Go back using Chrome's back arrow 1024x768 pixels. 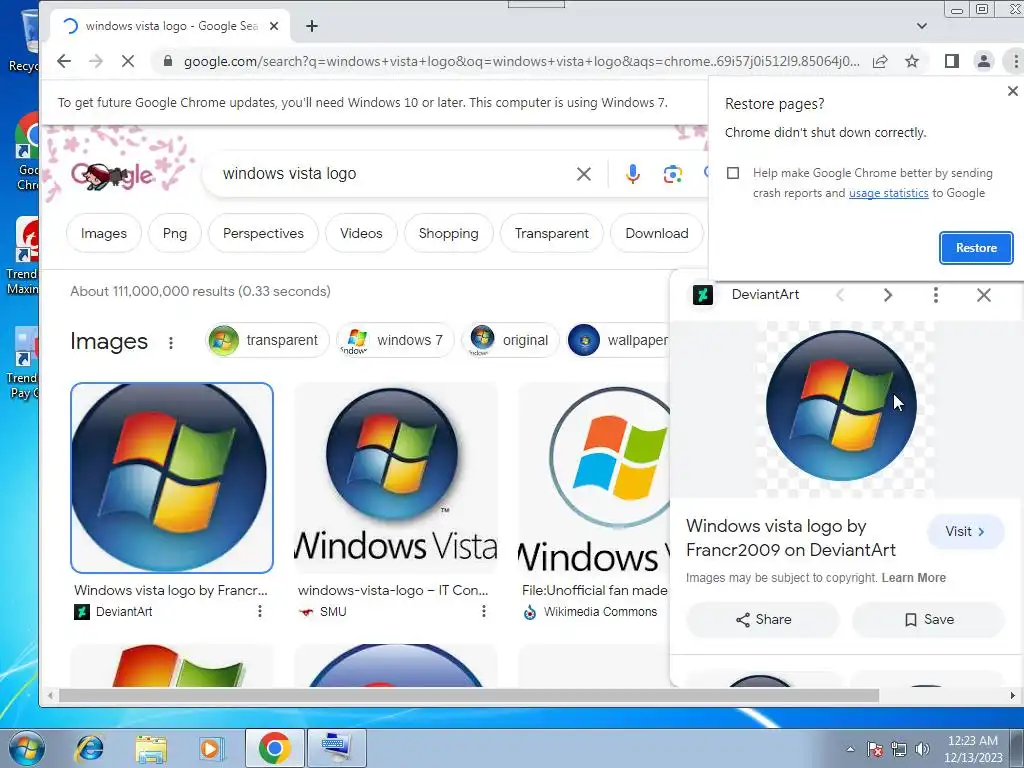click(x=63, y=61)
